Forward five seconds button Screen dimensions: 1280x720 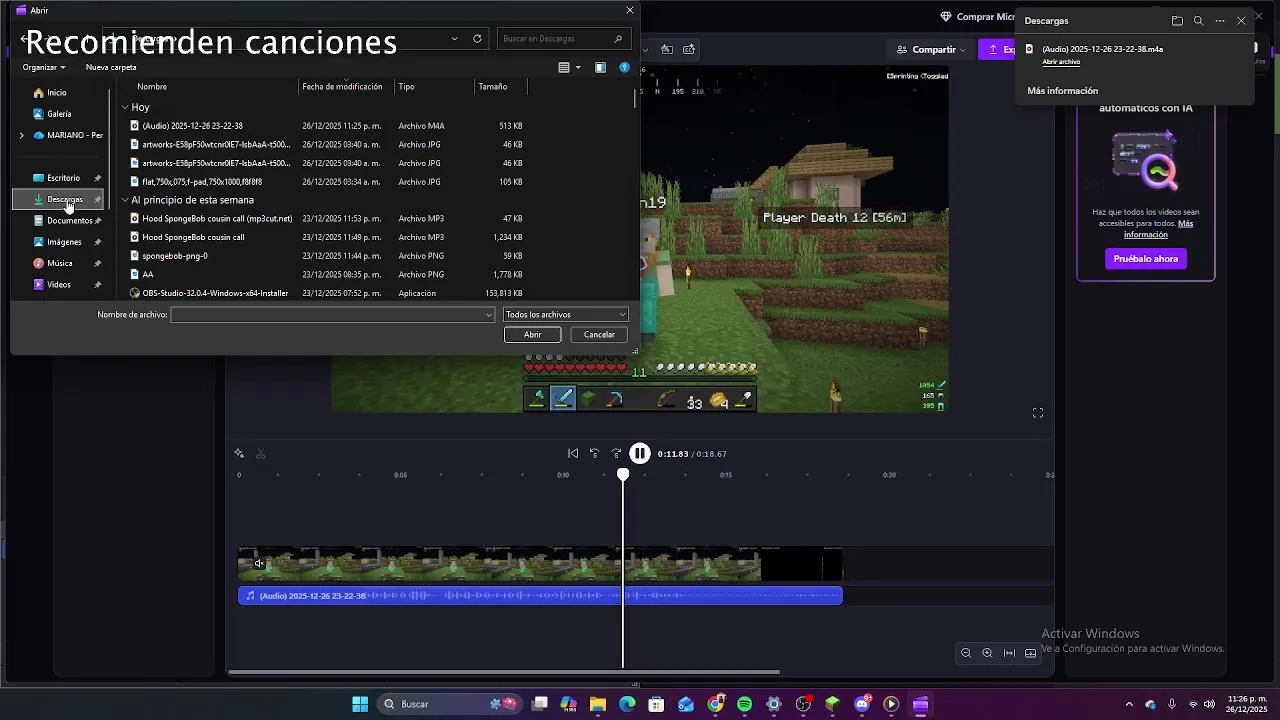[616, 453]
